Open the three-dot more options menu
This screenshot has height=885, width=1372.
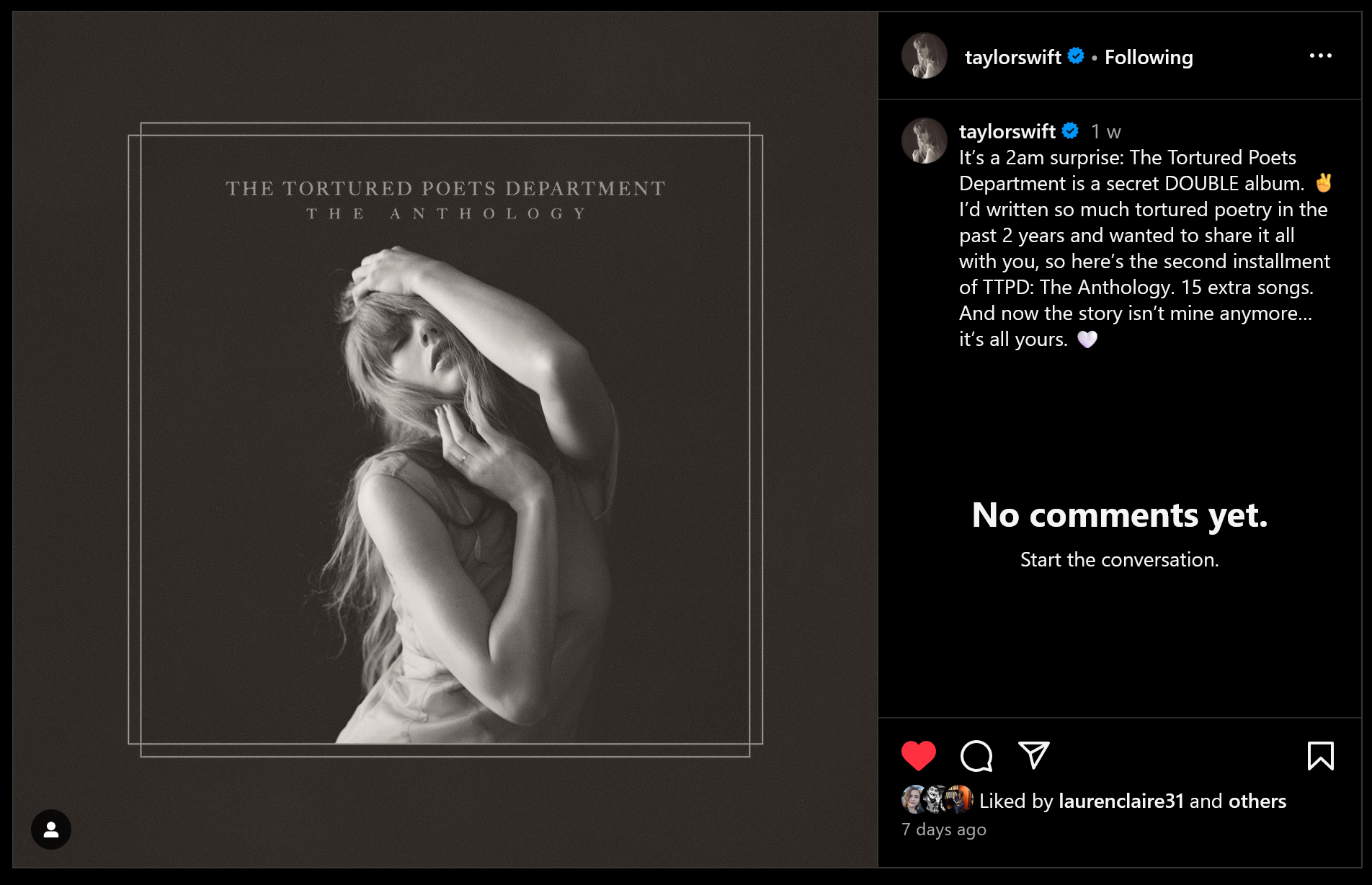coord(1320,56)
